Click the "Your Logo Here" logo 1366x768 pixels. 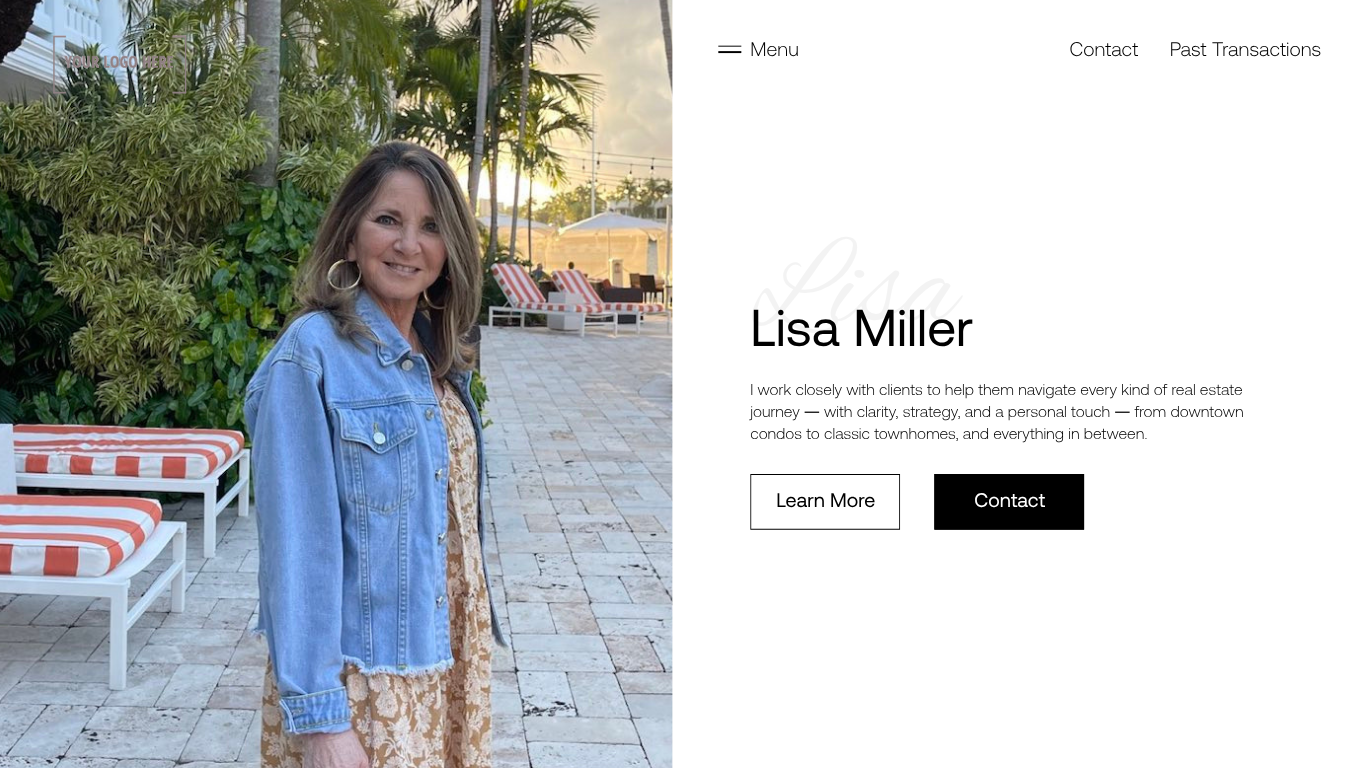click(x=117, y=61)
